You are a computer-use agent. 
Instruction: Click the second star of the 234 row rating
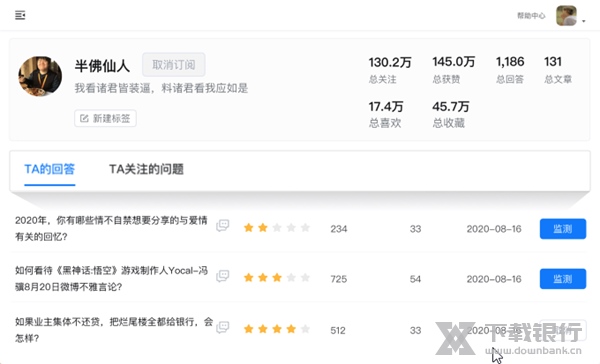263,228
